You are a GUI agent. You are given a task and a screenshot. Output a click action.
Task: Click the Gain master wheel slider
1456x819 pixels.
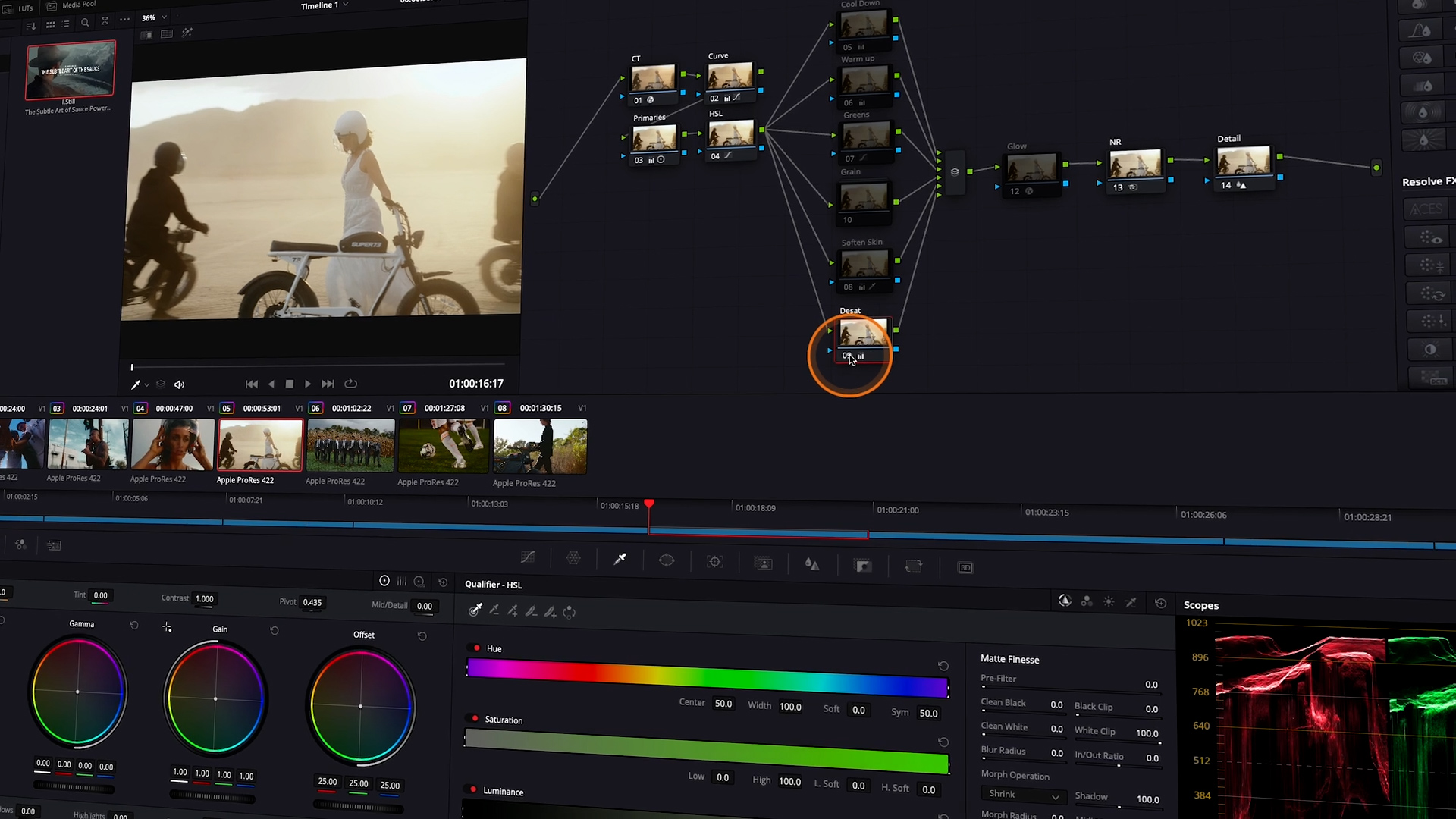point(212,795)
